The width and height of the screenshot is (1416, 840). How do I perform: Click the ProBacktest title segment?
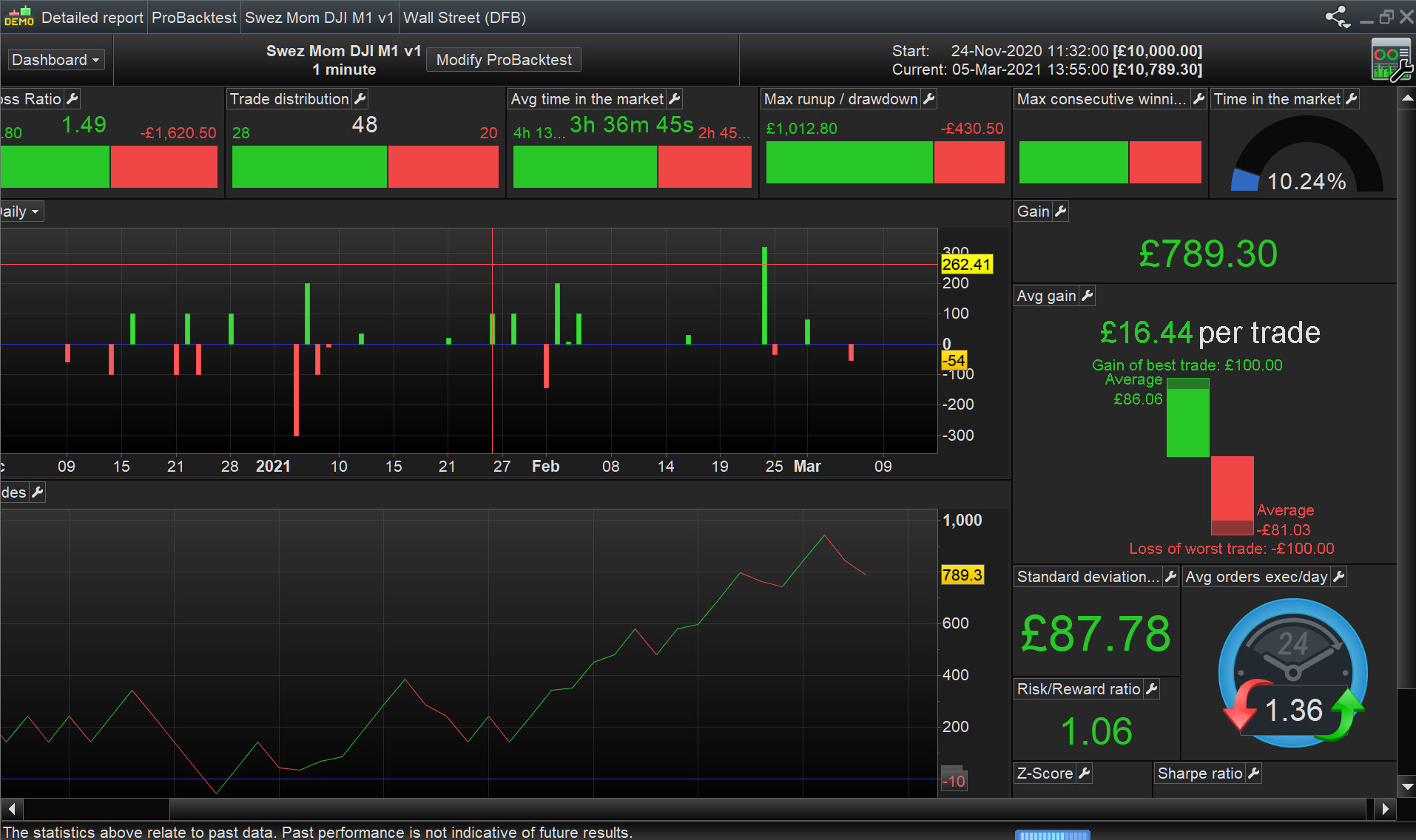pos(194,17)
